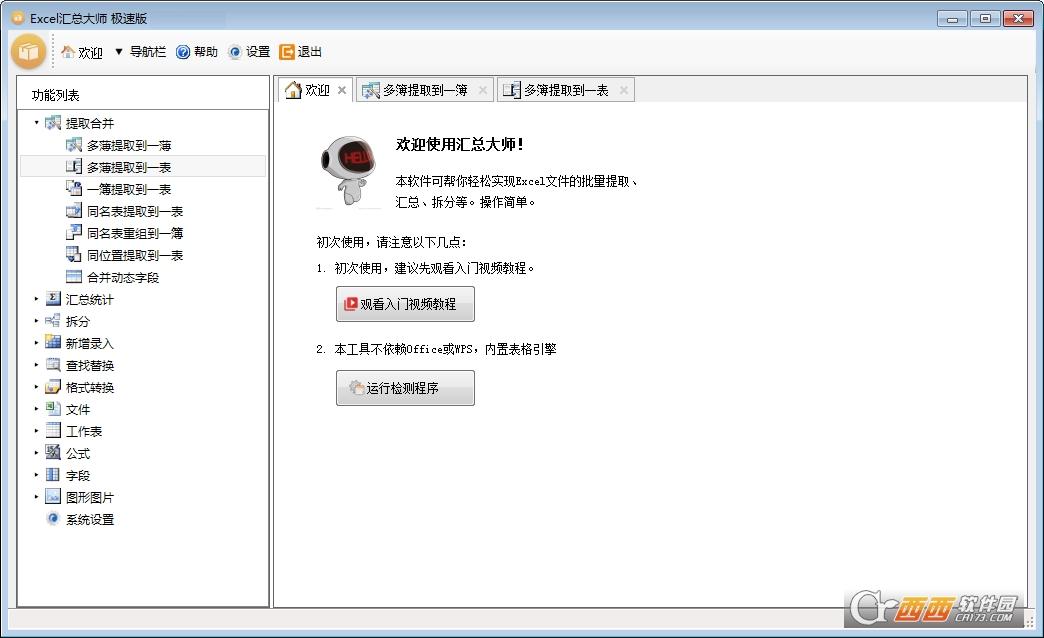Select 合并动态字段 text in tree
This screenshot has width=1044, height=638.
pyautogui.click(x=123, y=277)
